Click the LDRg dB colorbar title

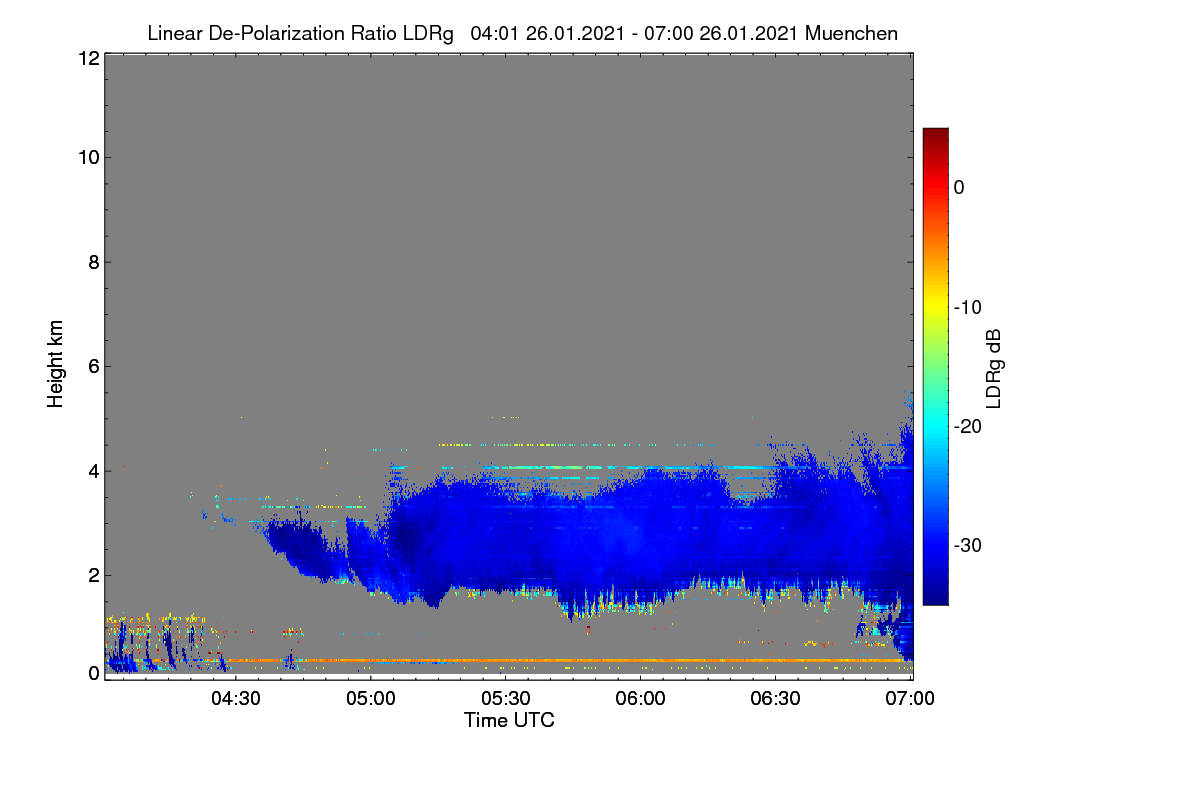tap(994, 368)
